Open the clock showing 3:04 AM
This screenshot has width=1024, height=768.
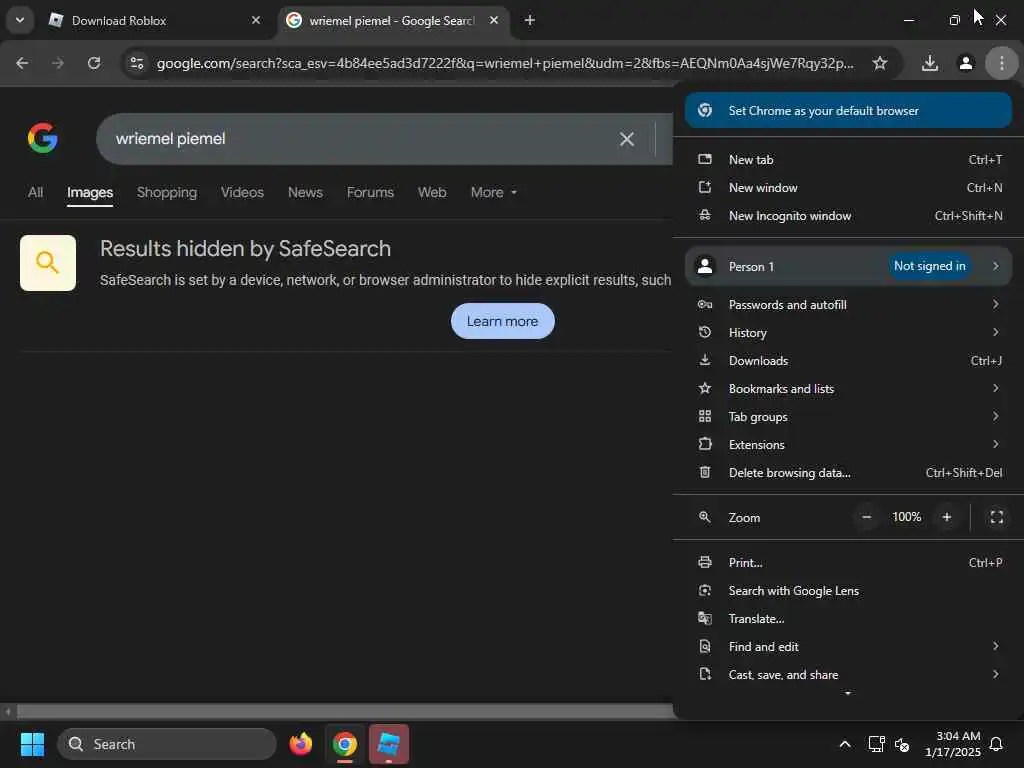coord(953,744)
